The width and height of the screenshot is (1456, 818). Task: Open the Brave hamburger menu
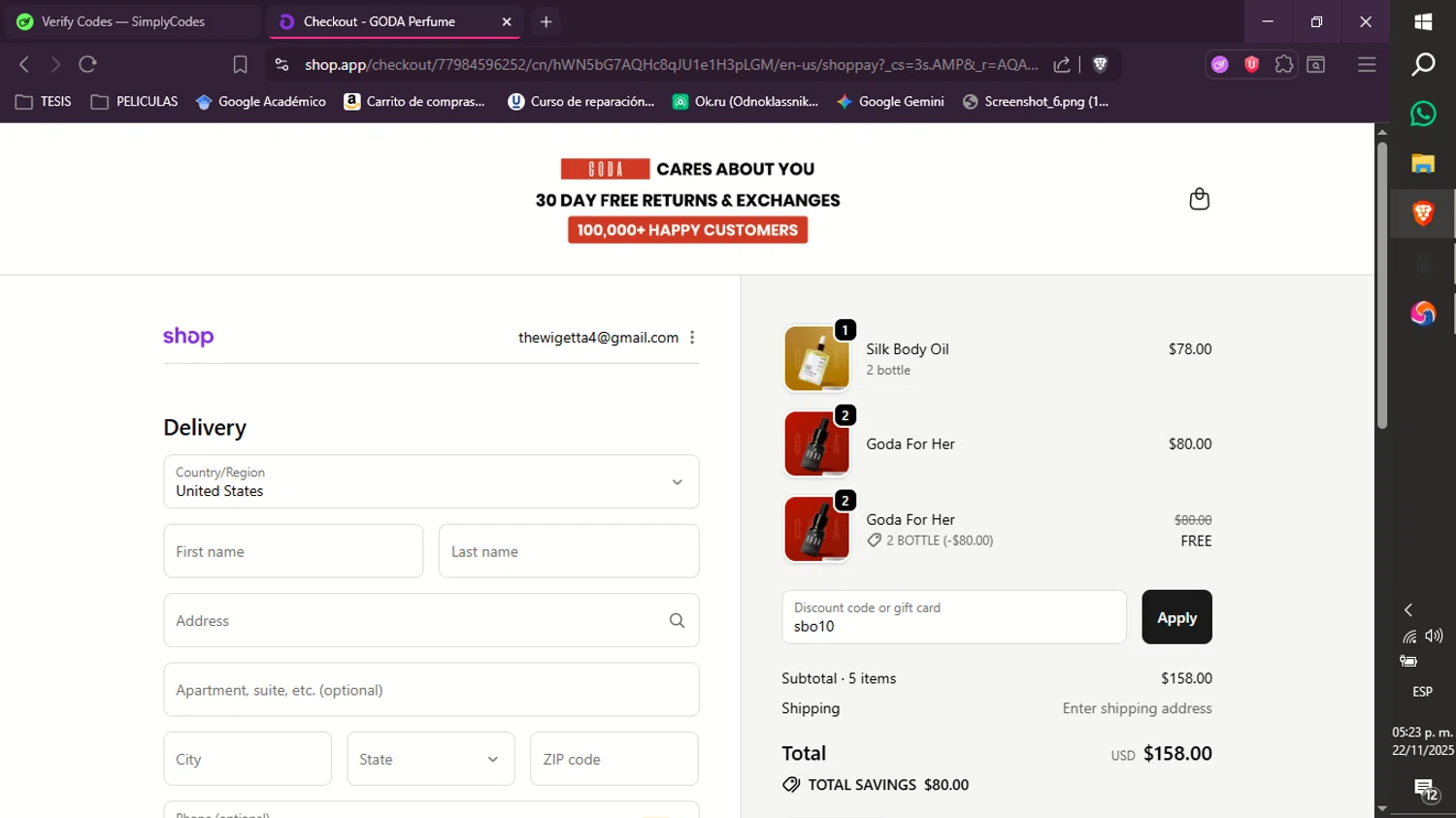pyautogui.click(x=1367, y=64)
